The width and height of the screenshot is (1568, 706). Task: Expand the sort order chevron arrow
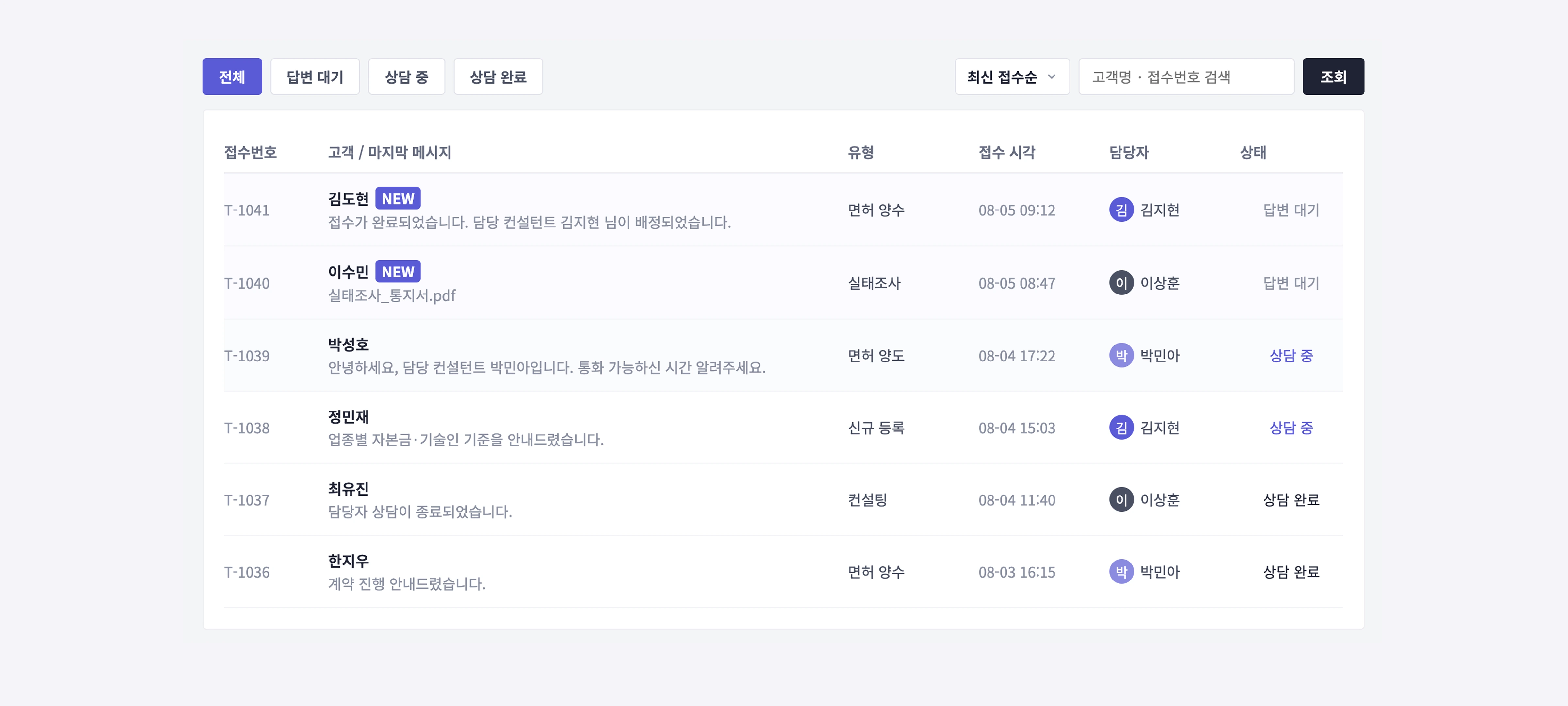pyautogui.click(x=1051, y=77)
